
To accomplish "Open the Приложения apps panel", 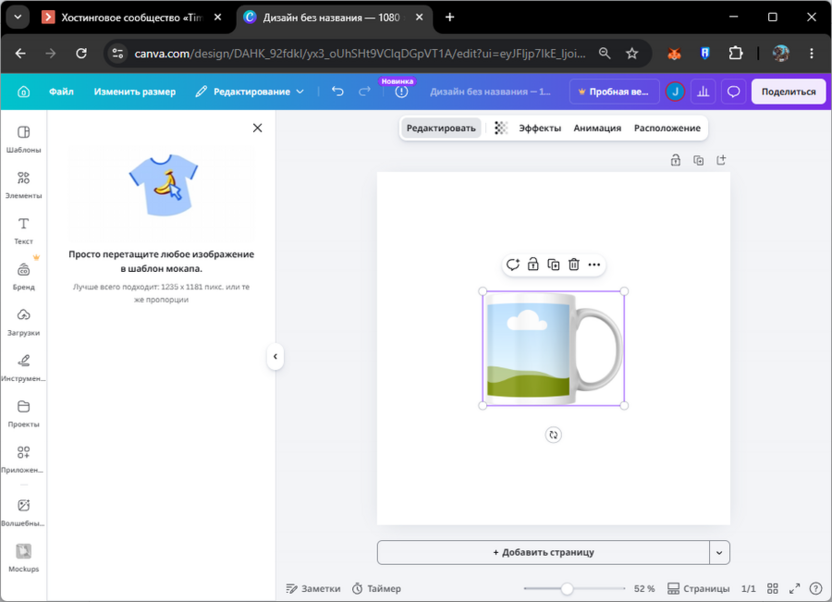I will click(23, 459).
